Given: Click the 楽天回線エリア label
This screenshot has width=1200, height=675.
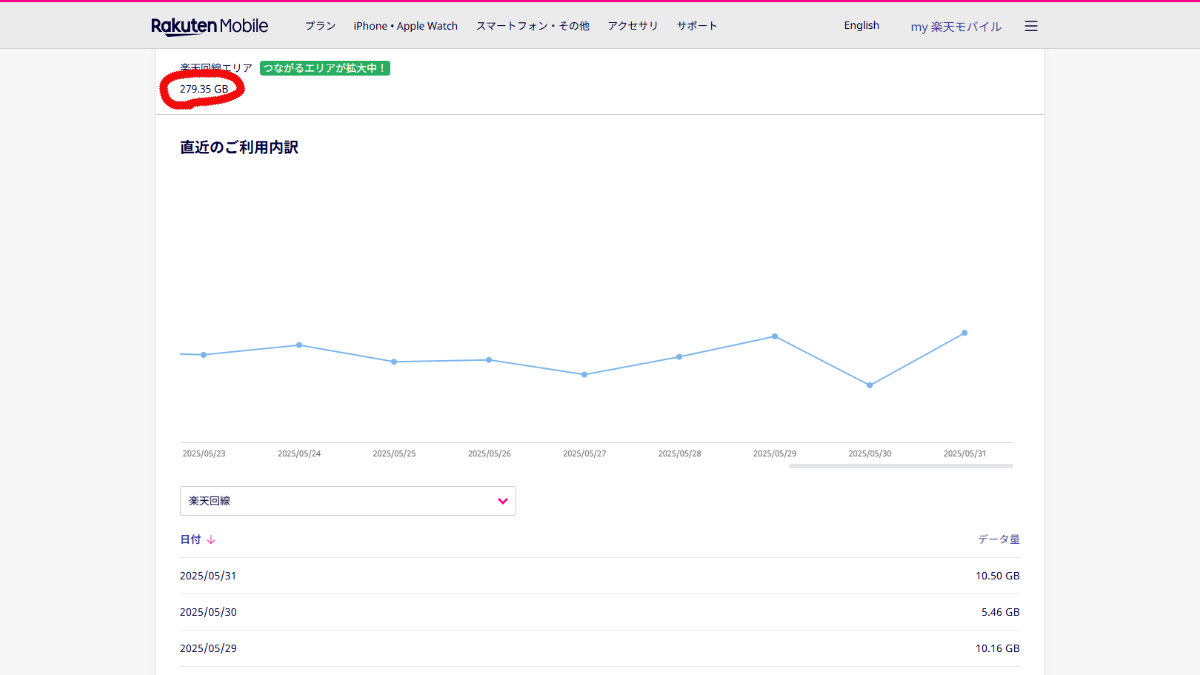Looking at the screenshot, I should (x=216, y=68).
